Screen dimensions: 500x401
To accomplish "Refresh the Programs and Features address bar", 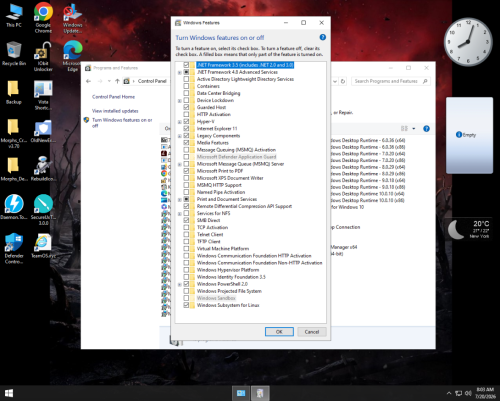I will [343, 81].
